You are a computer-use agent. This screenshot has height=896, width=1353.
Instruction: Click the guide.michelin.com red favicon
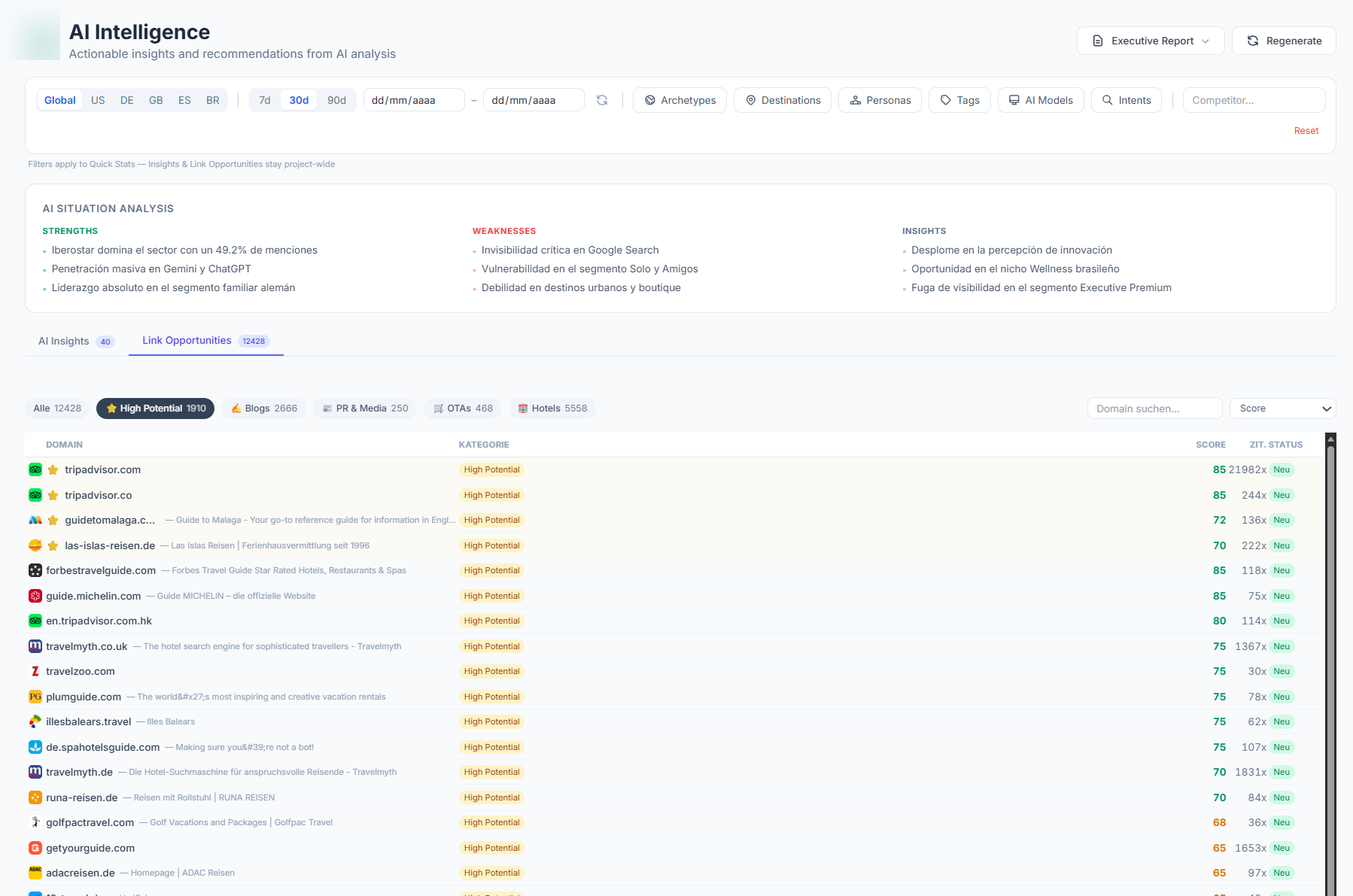point(35,596)
